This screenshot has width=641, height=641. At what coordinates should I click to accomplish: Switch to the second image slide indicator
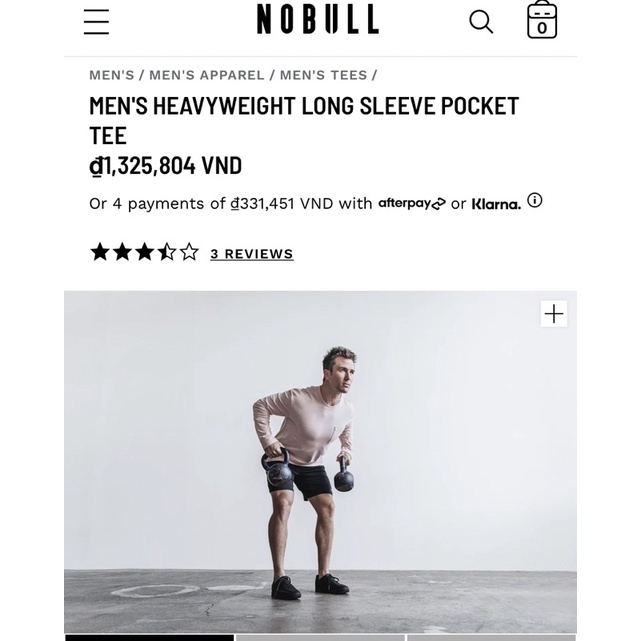[320, 638]
